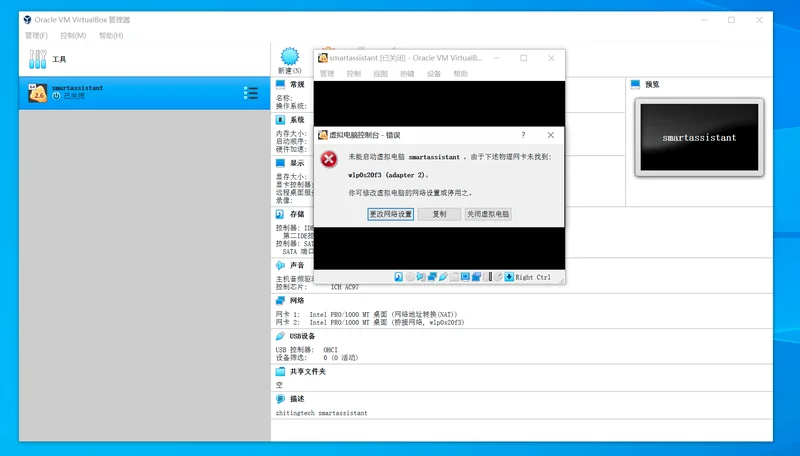Image resolution: width=800 pixels, height=456 pixels.
Task: Click the shared folders status bar indicator
Action: pyautogui.click(x=454, y=277)
